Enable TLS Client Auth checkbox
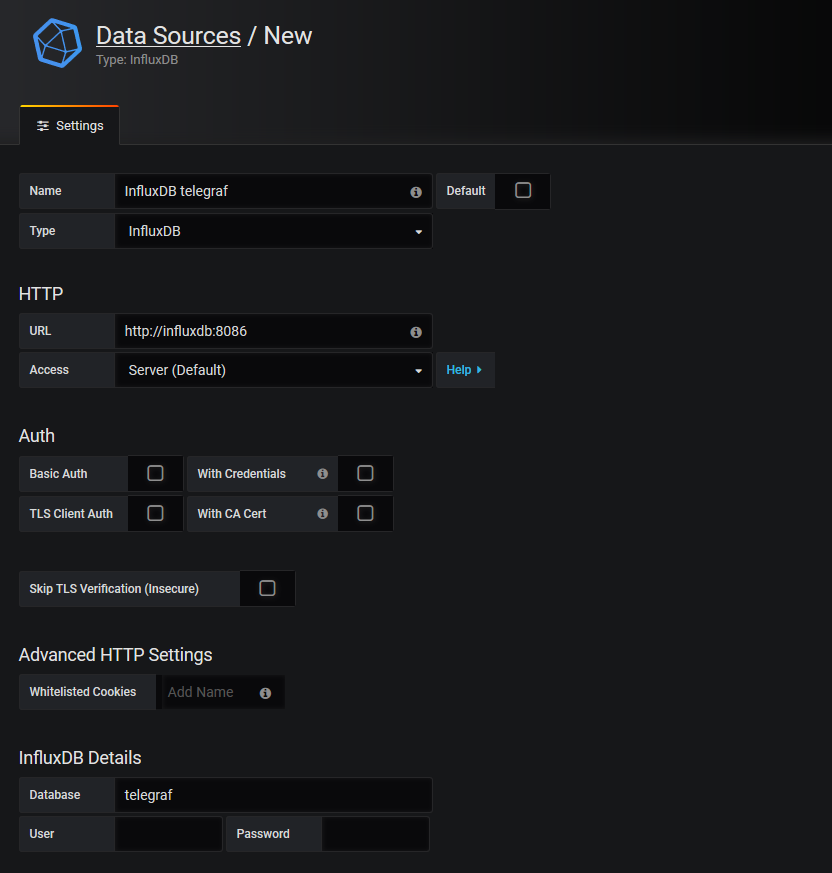 [155, 513]
